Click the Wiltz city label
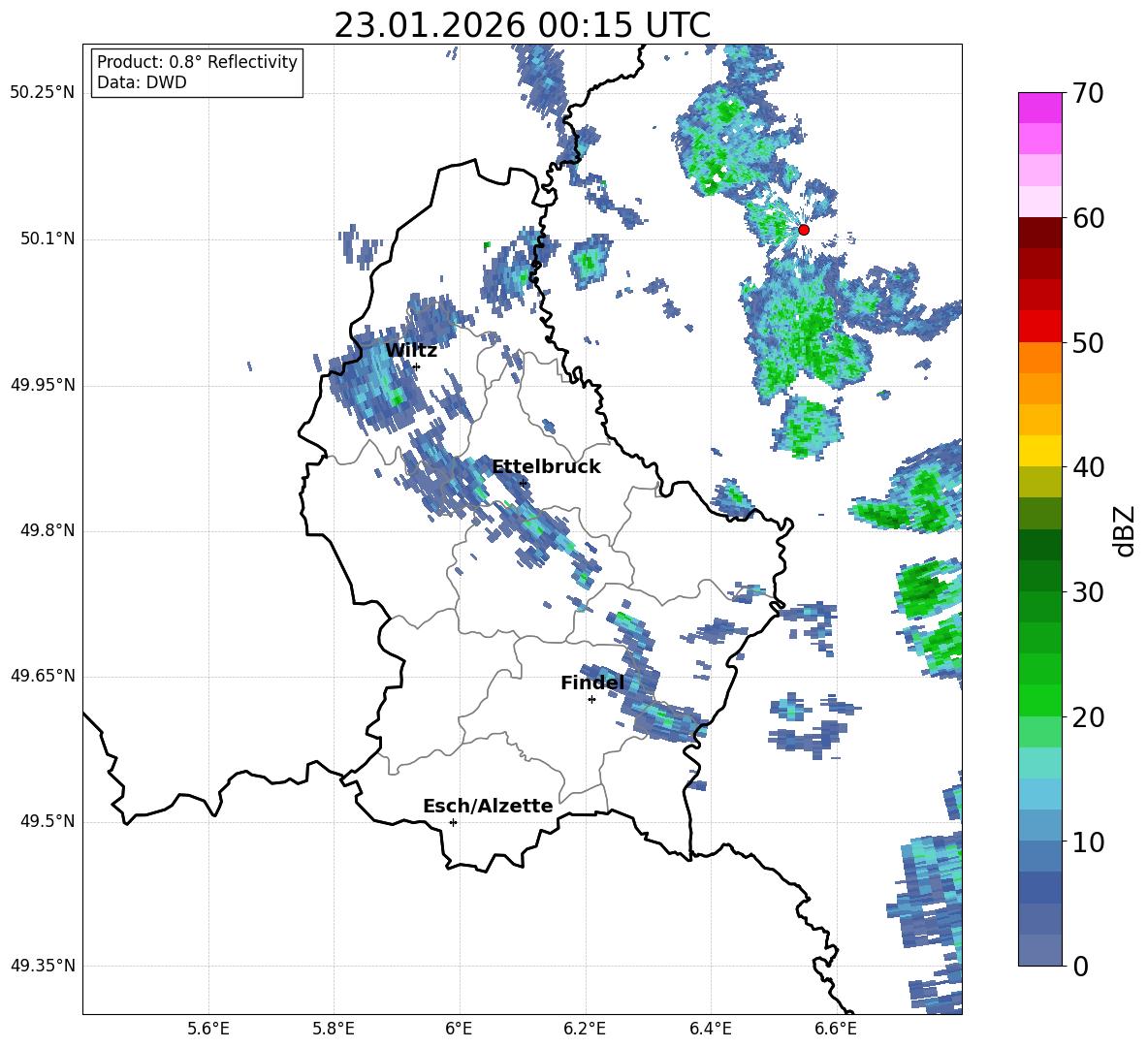The image size is (1148, 1048). coord(411,351)
